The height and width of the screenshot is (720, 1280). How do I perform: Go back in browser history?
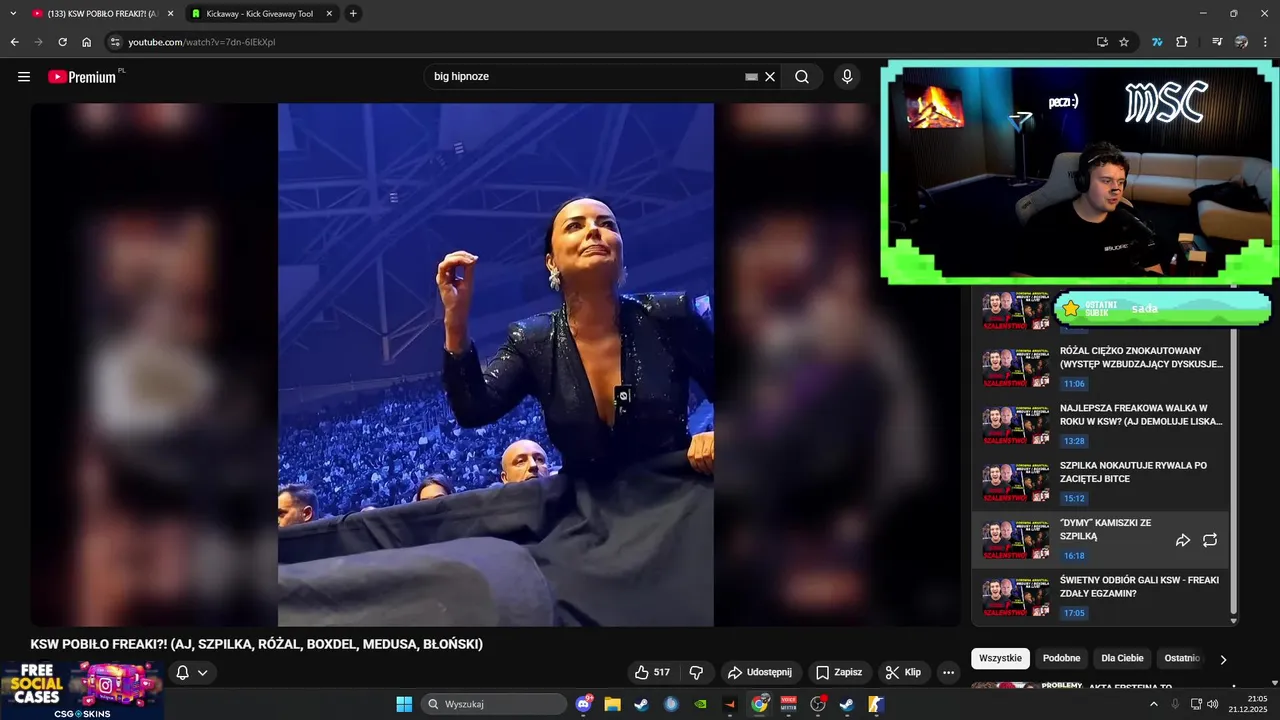pyautogui.click(x=14, y=42)
